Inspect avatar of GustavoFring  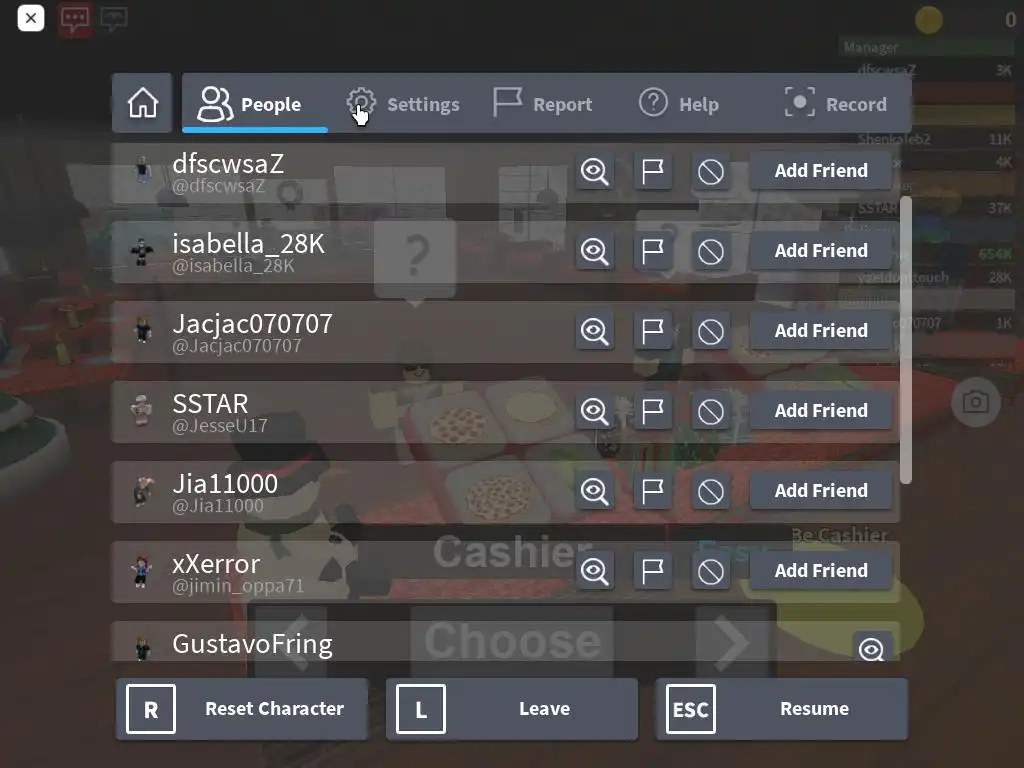point(872,648)
